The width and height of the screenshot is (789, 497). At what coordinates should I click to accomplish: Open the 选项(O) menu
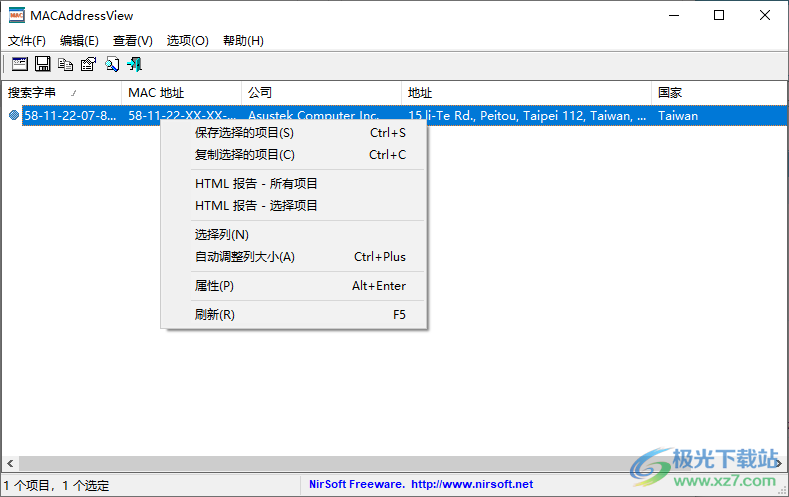tap(187, 41)
